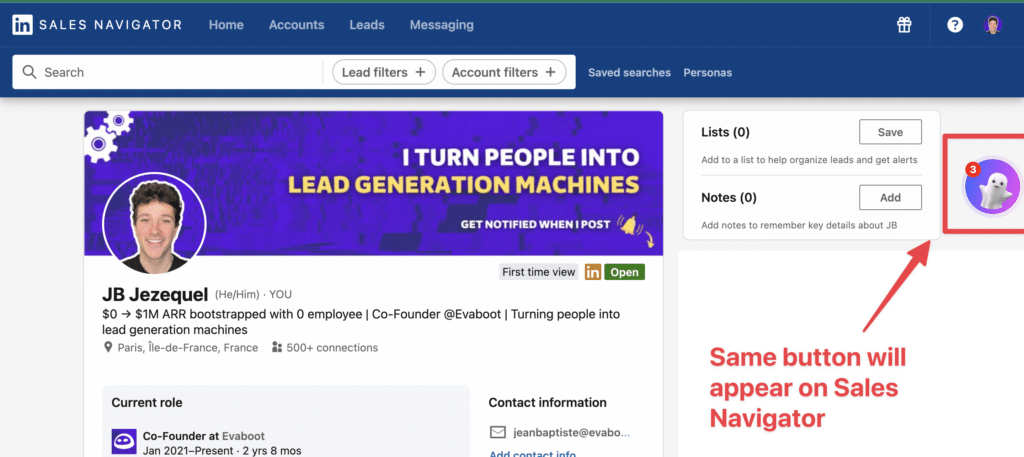This screenshot has width=1024, height=457.
Task: Save the lead to a list
Action: pyautogui.click(x=890, y=132)
